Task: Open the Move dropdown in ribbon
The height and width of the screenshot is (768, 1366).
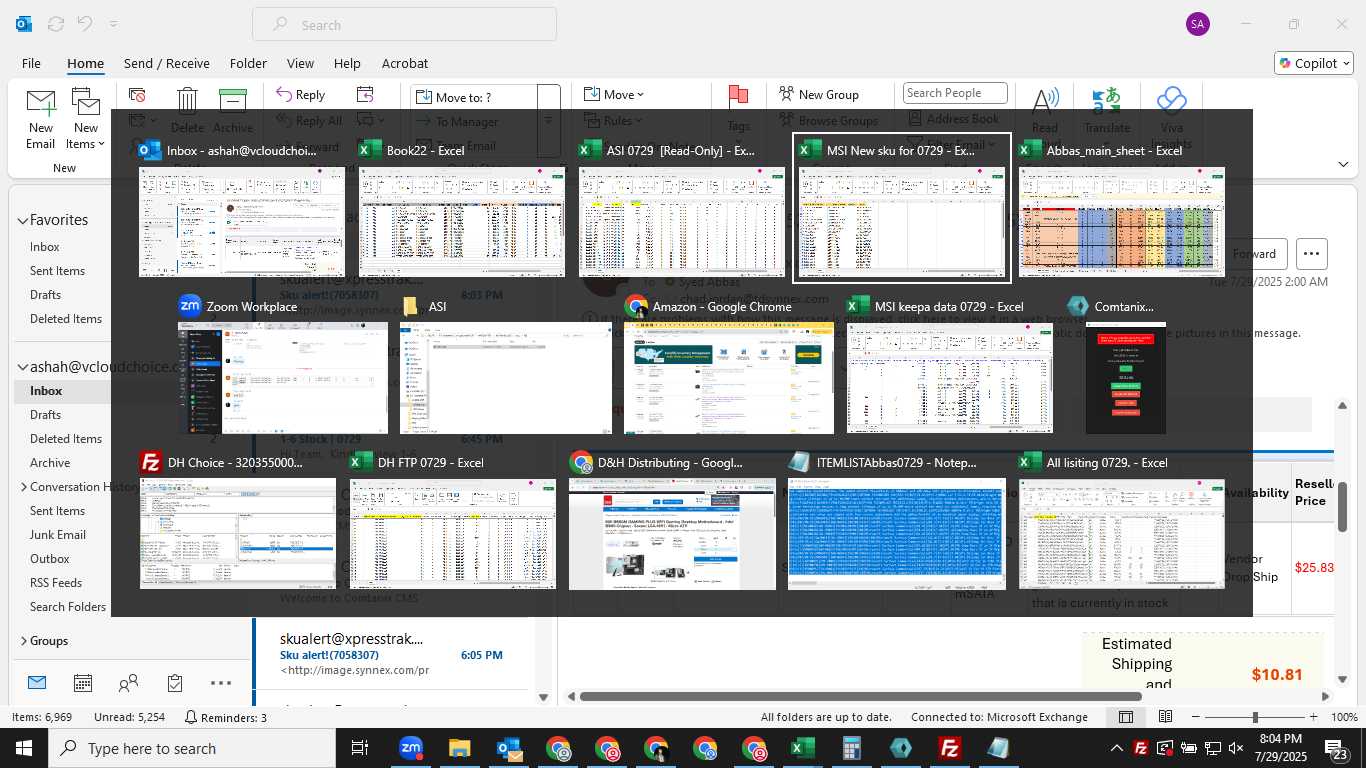Action: [x=614, y=94]
